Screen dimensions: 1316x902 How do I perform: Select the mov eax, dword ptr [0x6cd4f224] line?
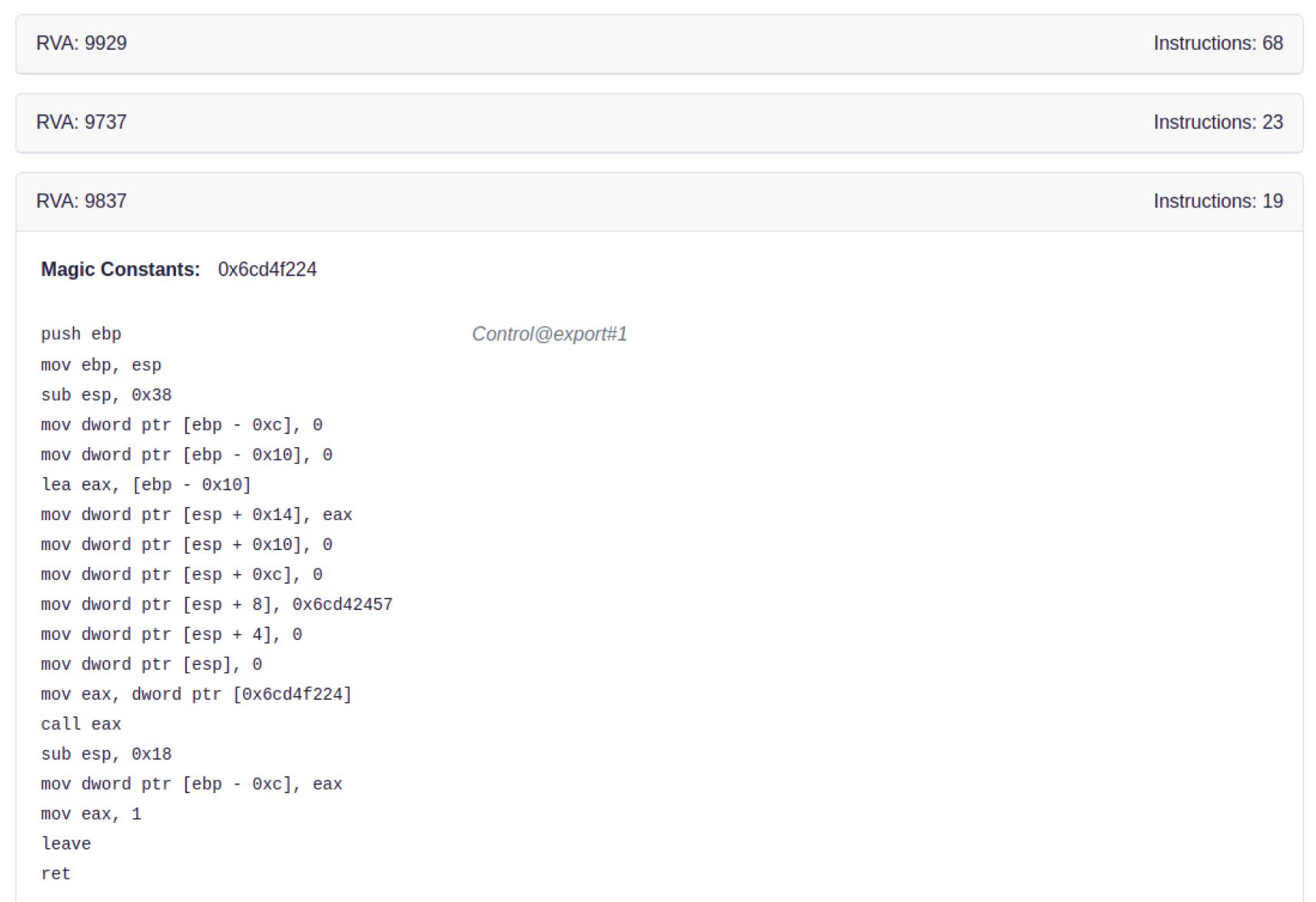coord(196,695)
